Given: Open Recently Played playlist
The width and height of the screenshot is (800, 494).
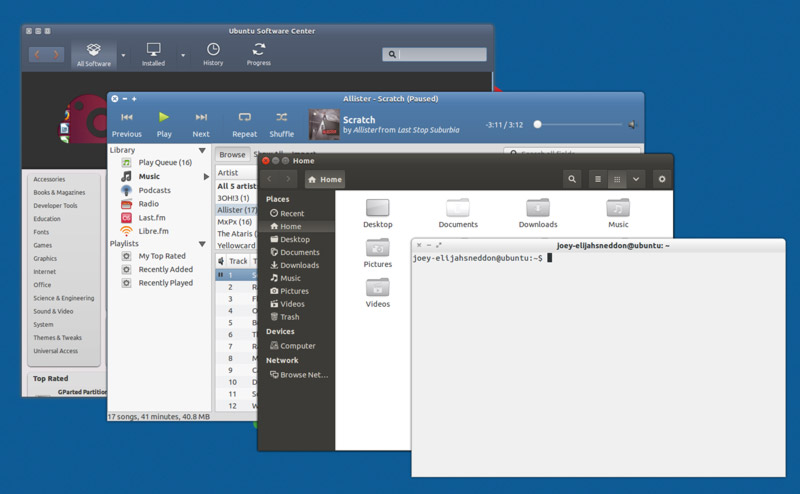Looking at the screenshot, I should click(x=165, y=283).
